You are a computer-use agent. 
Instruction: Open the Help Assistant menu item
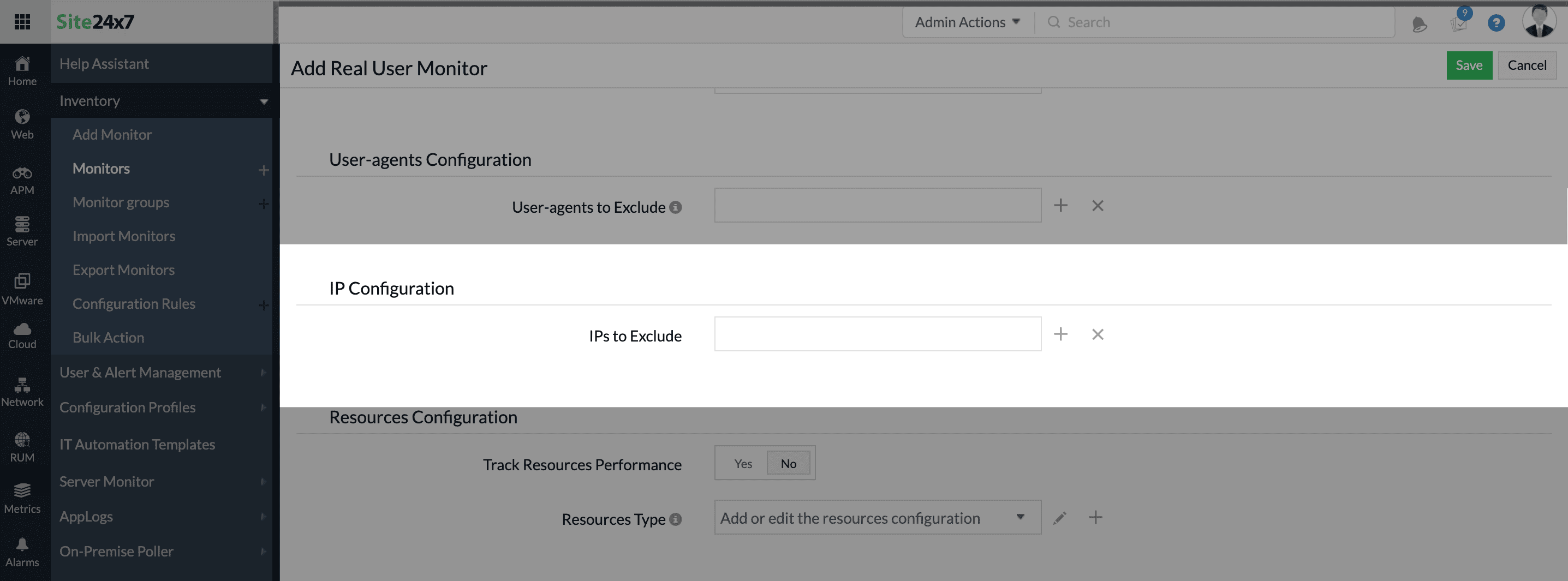coord(104,63)
